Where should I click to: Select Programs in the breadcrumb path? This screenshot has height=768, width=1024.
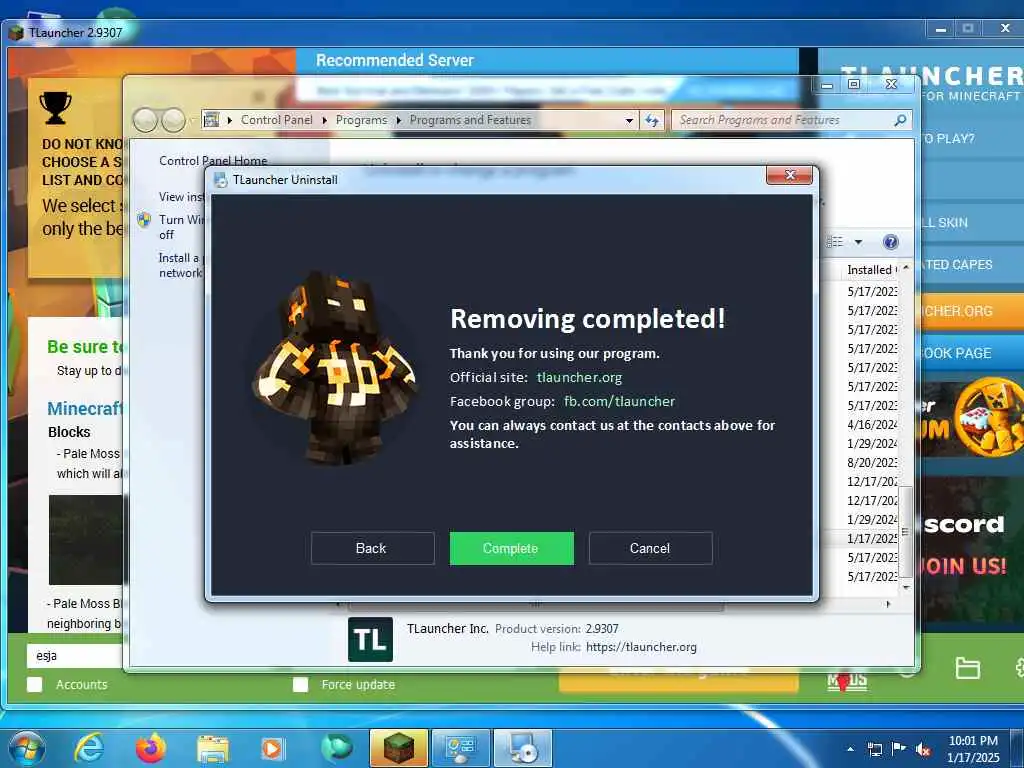point(361,120)
